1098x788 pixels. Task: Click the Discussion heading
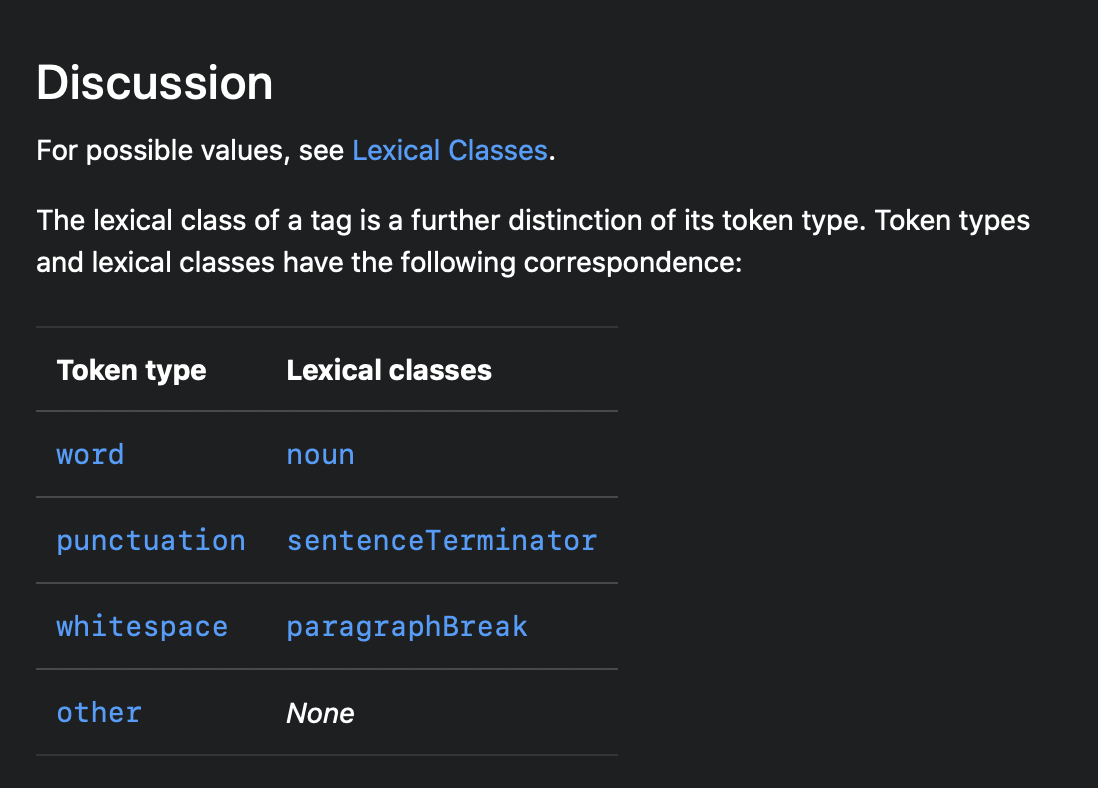tap(154, 82)
